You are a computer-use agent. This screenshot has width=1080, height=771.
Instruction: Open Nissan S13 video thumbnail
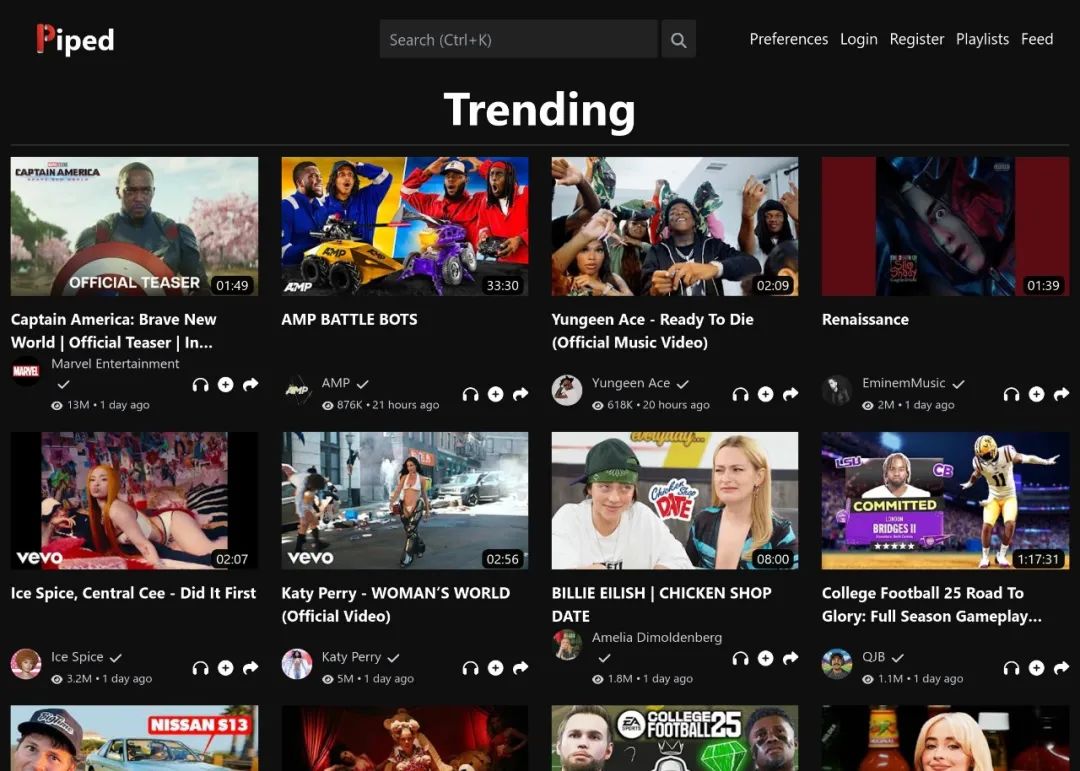pyautogui.click(x=134, y=738)
